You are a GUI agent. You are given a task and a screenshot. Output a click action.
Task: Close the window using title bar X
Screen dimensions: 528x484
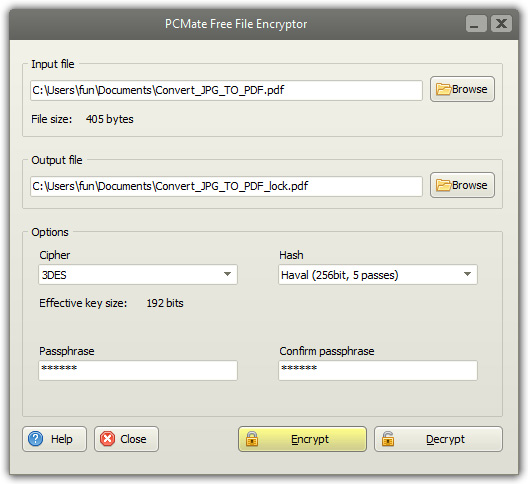click(x=501, y=24)
